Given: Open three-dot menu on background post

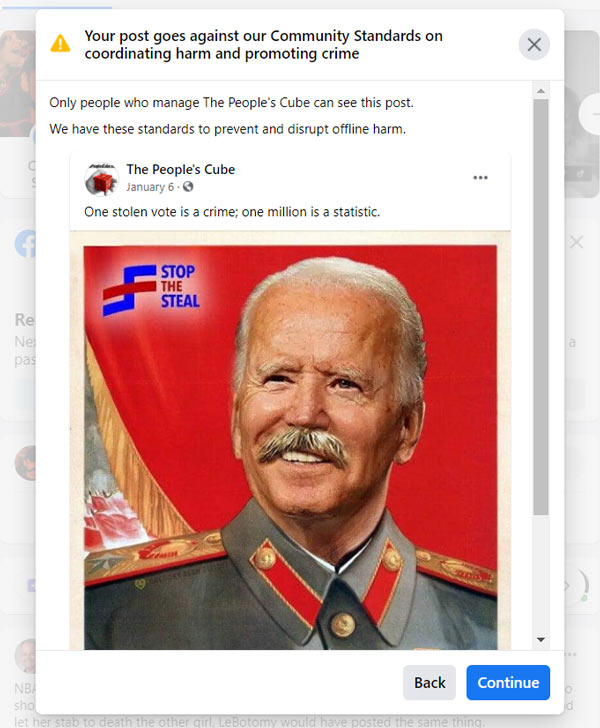Looking at the screenshot, I should pyautogui.click(x=570, y=654).
